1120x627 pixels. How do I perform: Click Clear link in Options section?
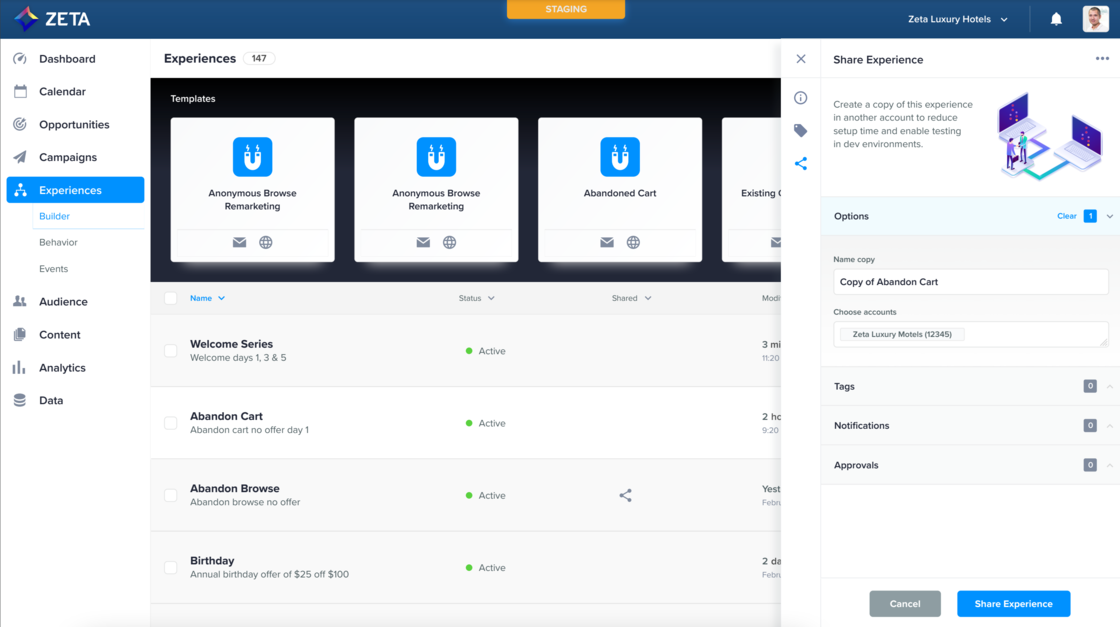(x=1066, y=216)
